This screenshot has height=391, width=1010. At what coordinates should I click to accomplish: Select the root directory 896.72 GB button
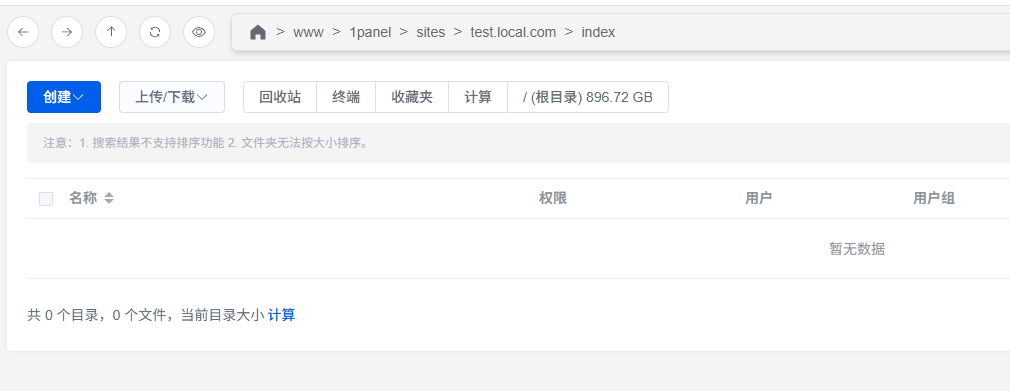click(588, 97)
